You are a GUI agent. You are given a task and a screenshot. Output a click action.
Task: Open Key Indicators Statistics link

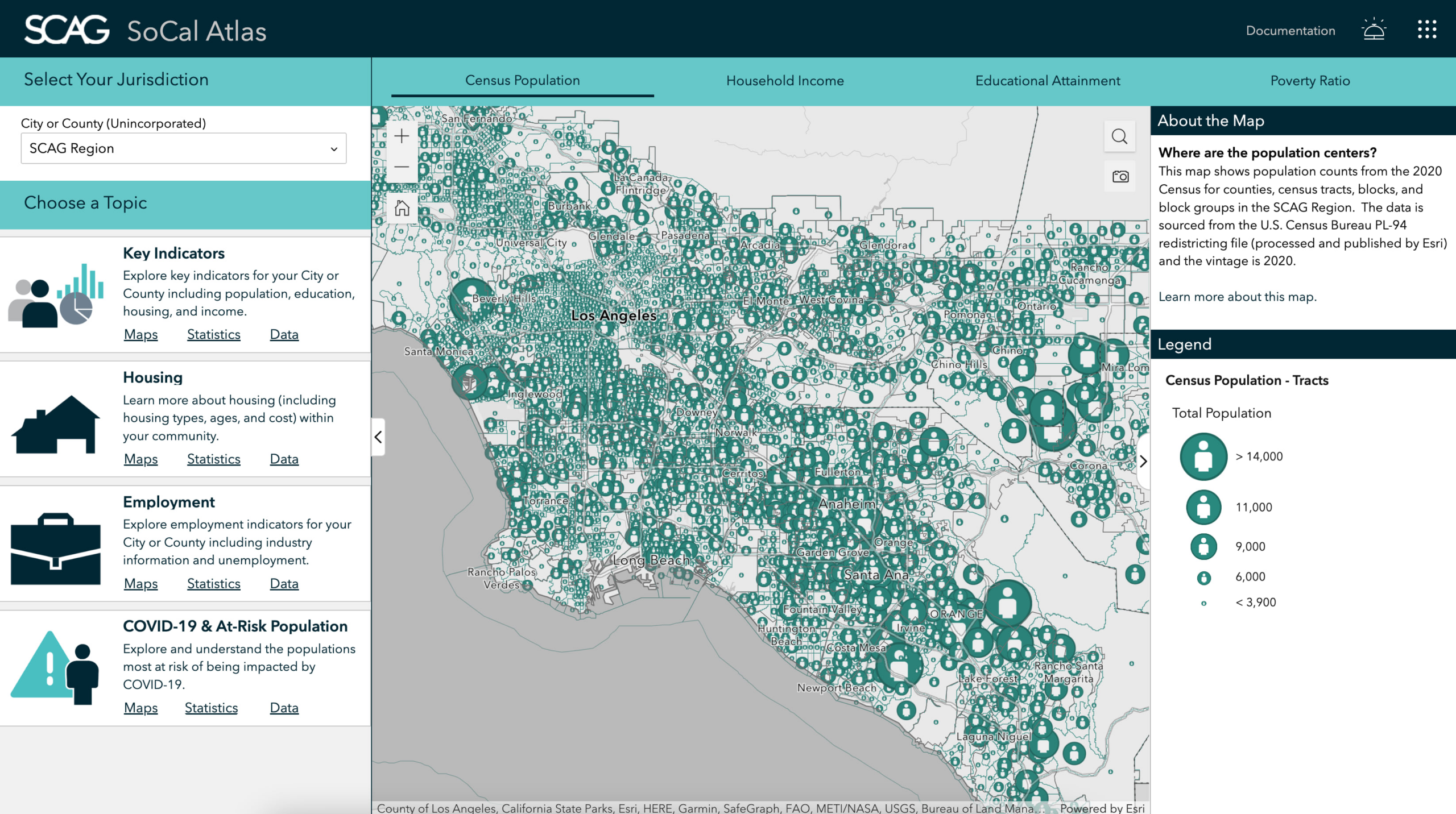(x=213, y=334)
